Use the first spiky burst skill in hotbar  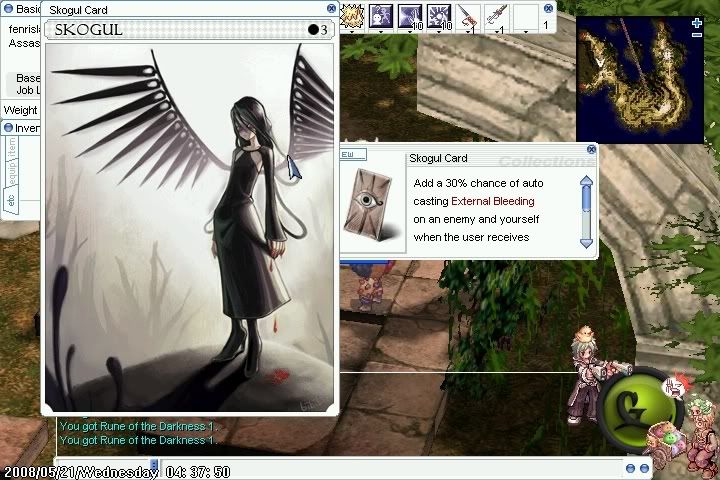tap(352, 17)
